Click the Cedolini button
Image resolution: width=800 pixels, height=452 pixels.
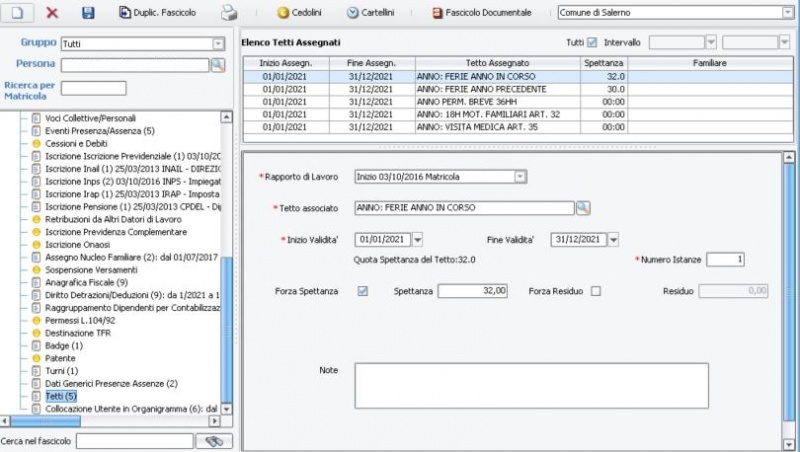tap(299, 13)
